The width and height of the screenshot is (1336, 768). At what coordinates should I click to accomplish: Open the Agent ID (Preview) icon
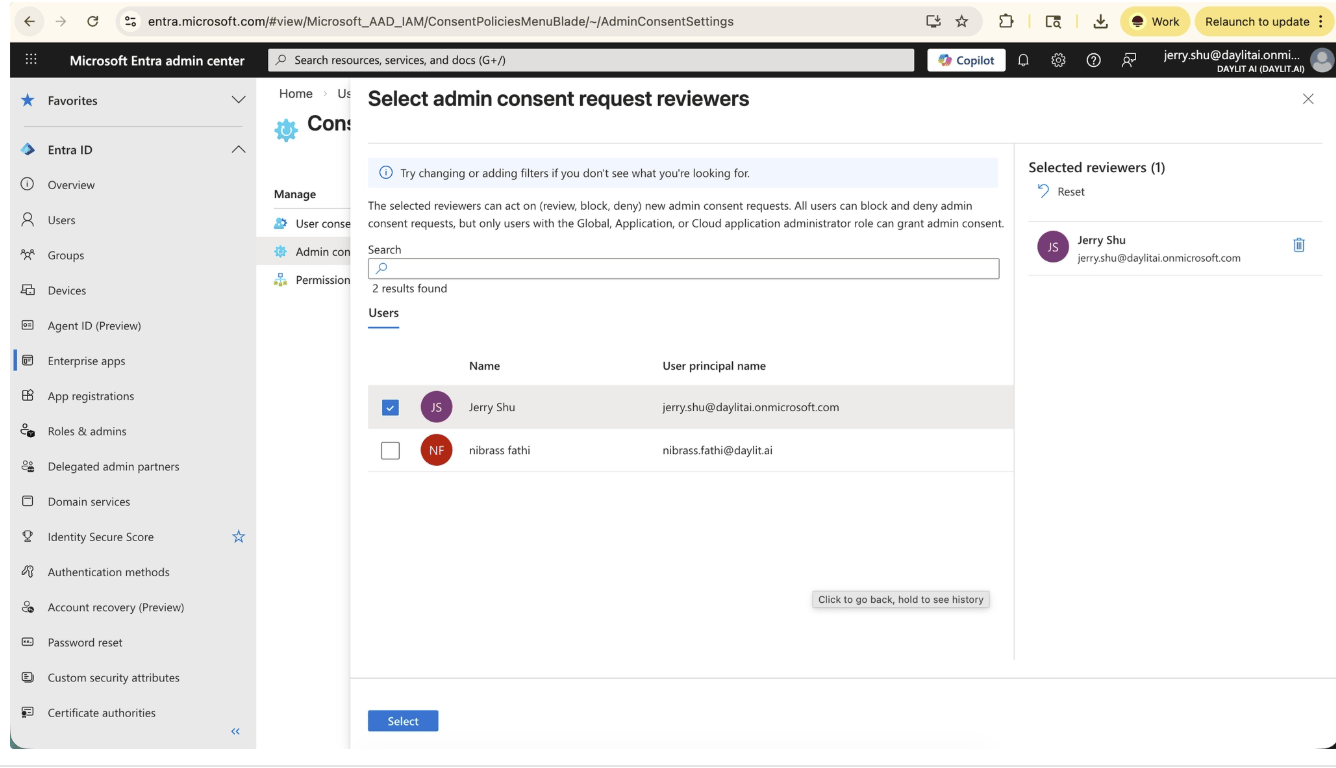tap(28, 325)
